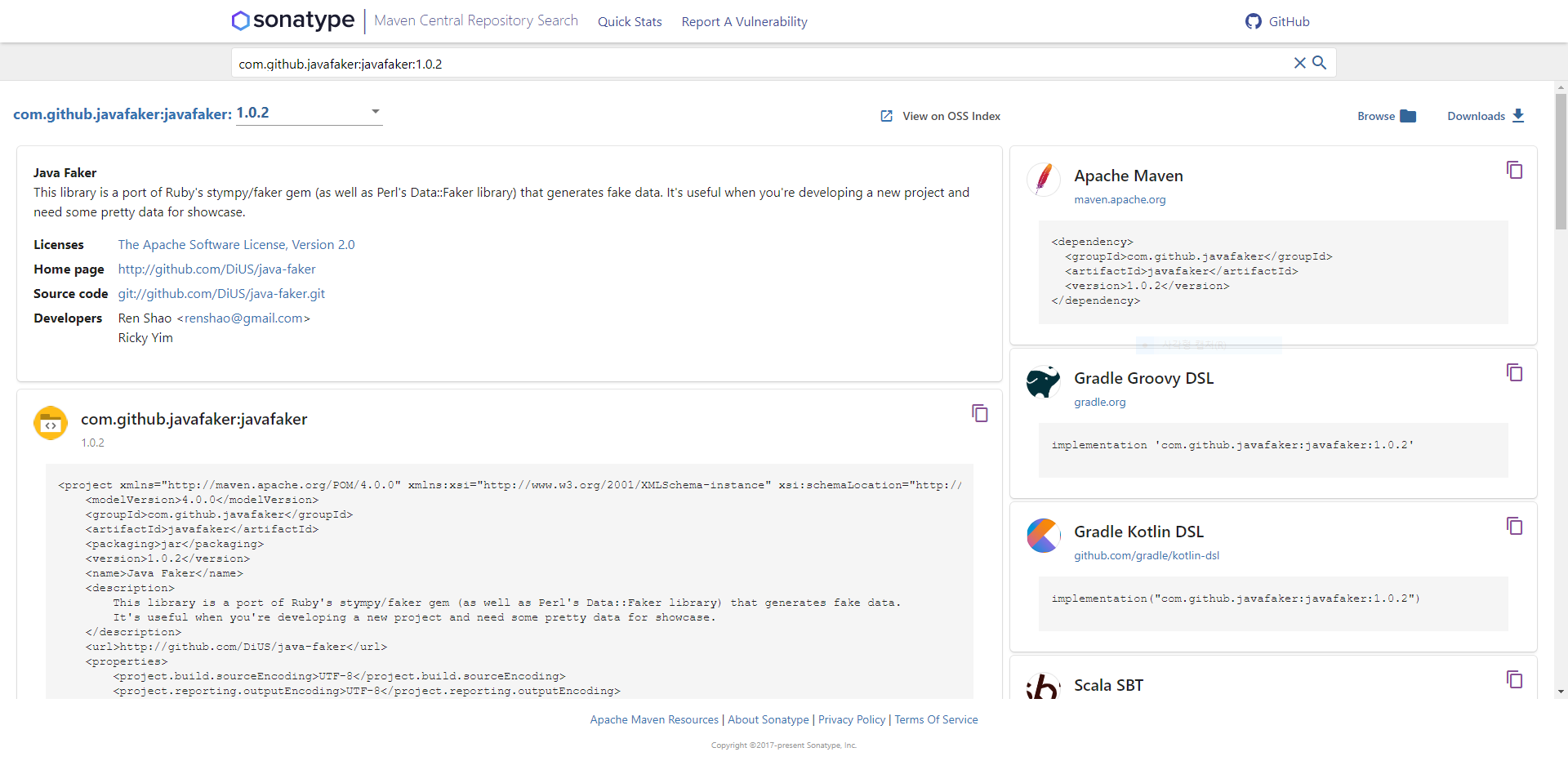The width and height of the screenshot is (1568, 761).
Task: Click the Kotlin DSL logo
Action: [x=1043, y=536]
